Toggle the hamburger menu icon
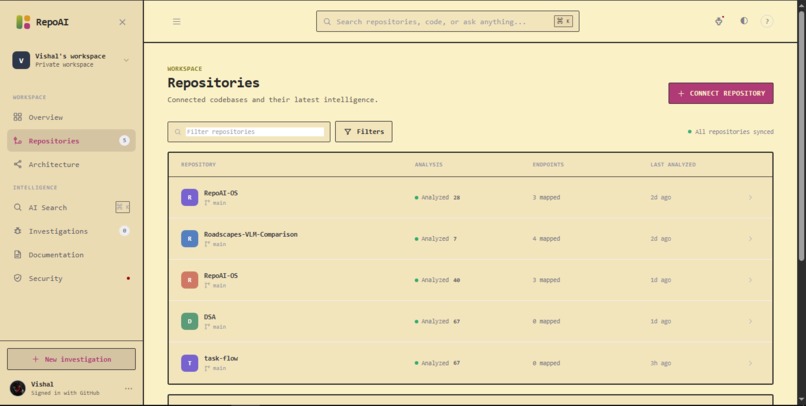This screenshot has width=806, height=406. pos(176,22)
